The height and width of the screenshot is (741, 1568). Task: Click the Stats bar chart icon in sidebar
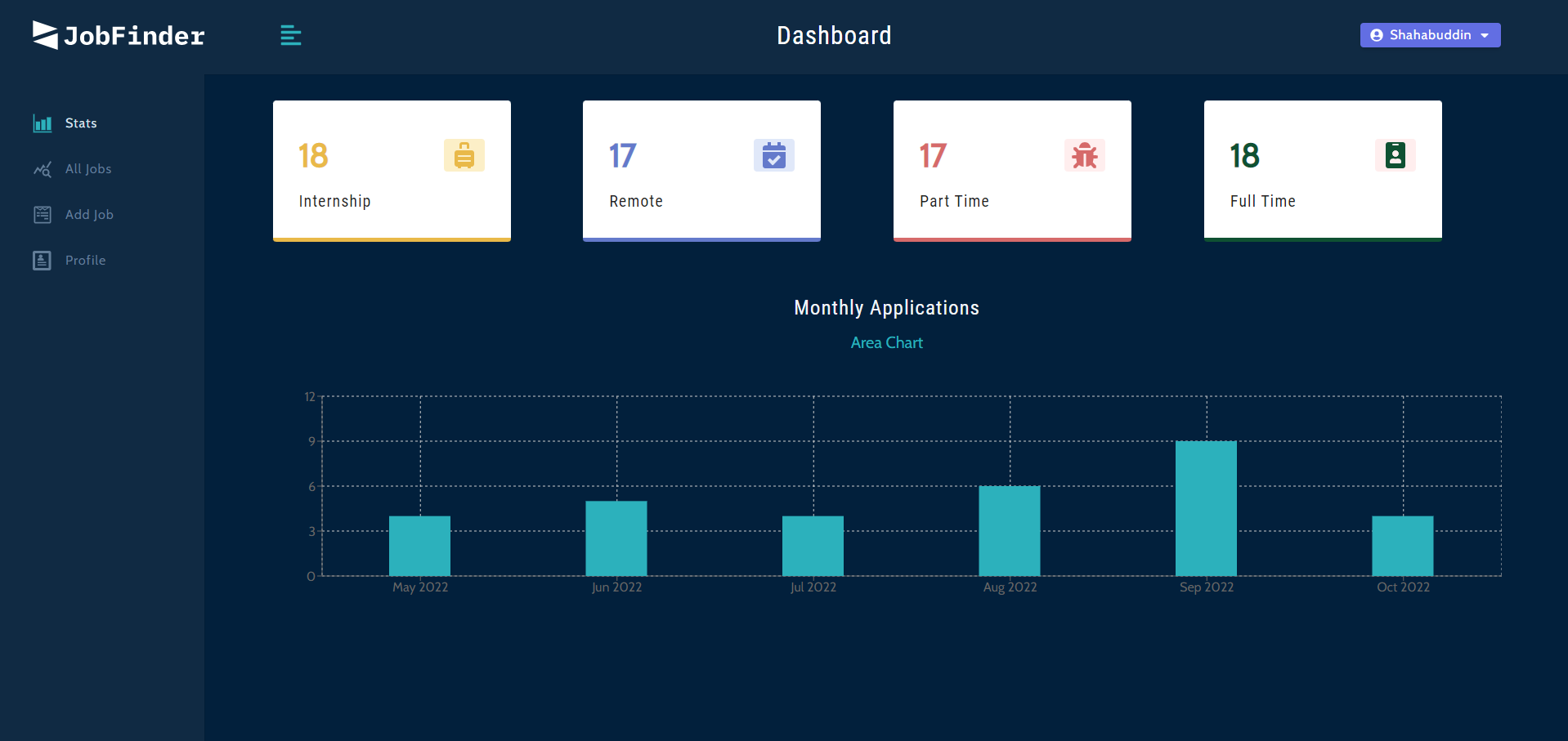tap(43, 123)
